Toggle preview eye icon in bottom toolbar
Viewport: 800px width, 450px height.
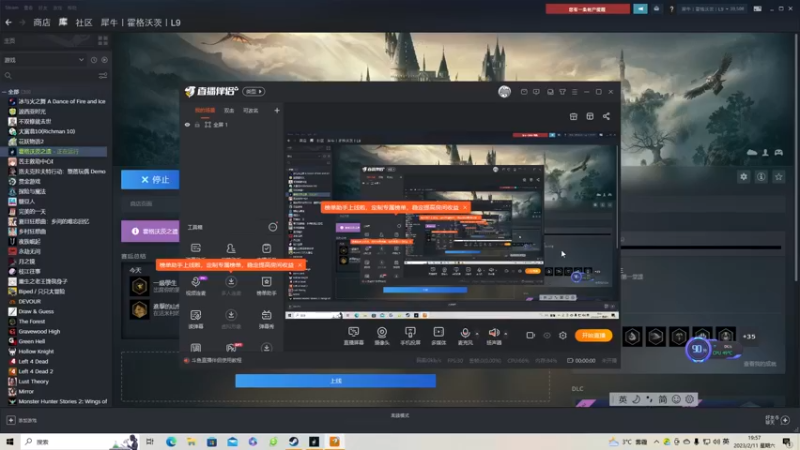(x=547, y=335)
